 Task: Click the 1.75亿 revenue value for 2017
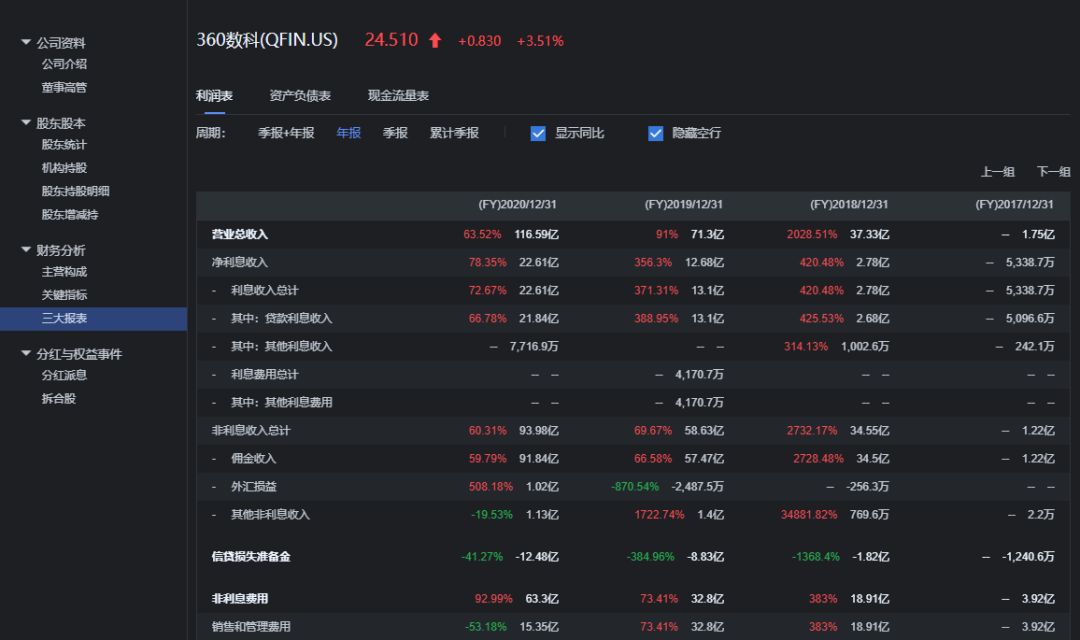point(1038,234)
